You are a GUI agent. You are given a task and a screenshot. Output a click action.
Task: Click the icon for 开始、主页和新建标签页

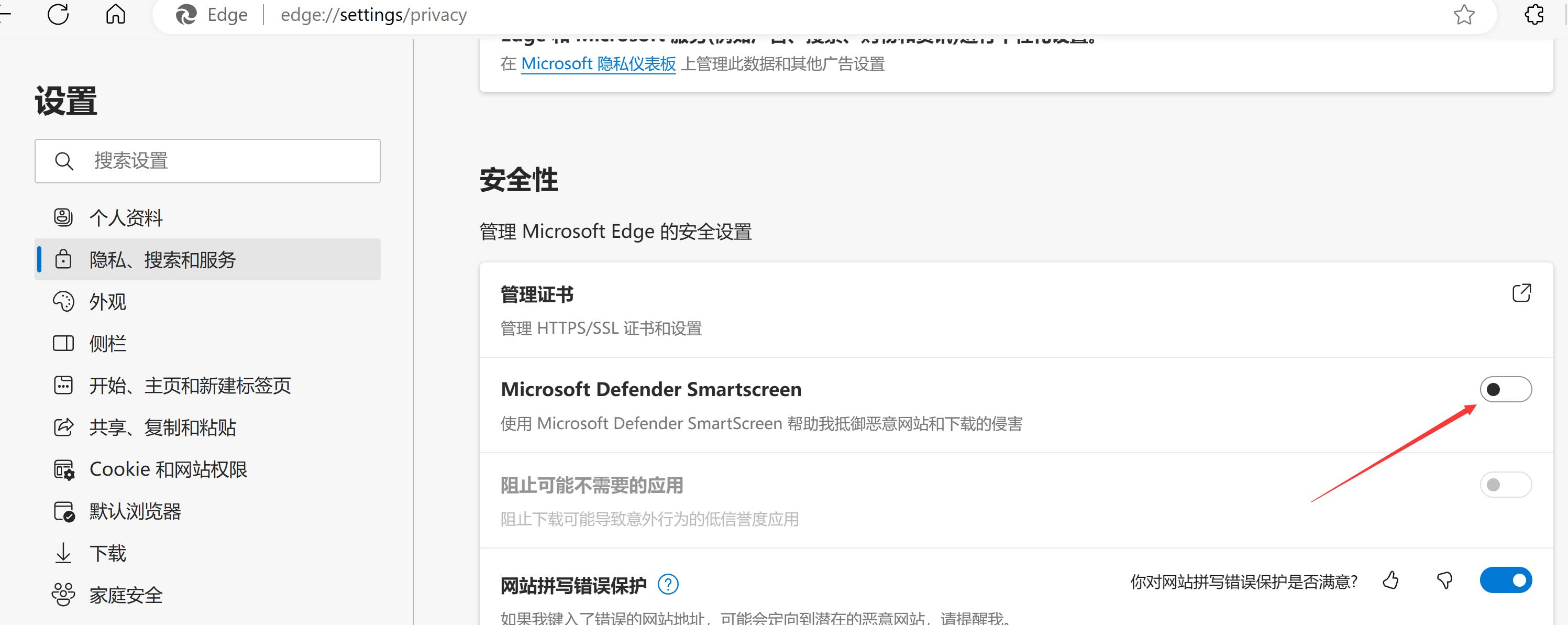tap(63, 385)
